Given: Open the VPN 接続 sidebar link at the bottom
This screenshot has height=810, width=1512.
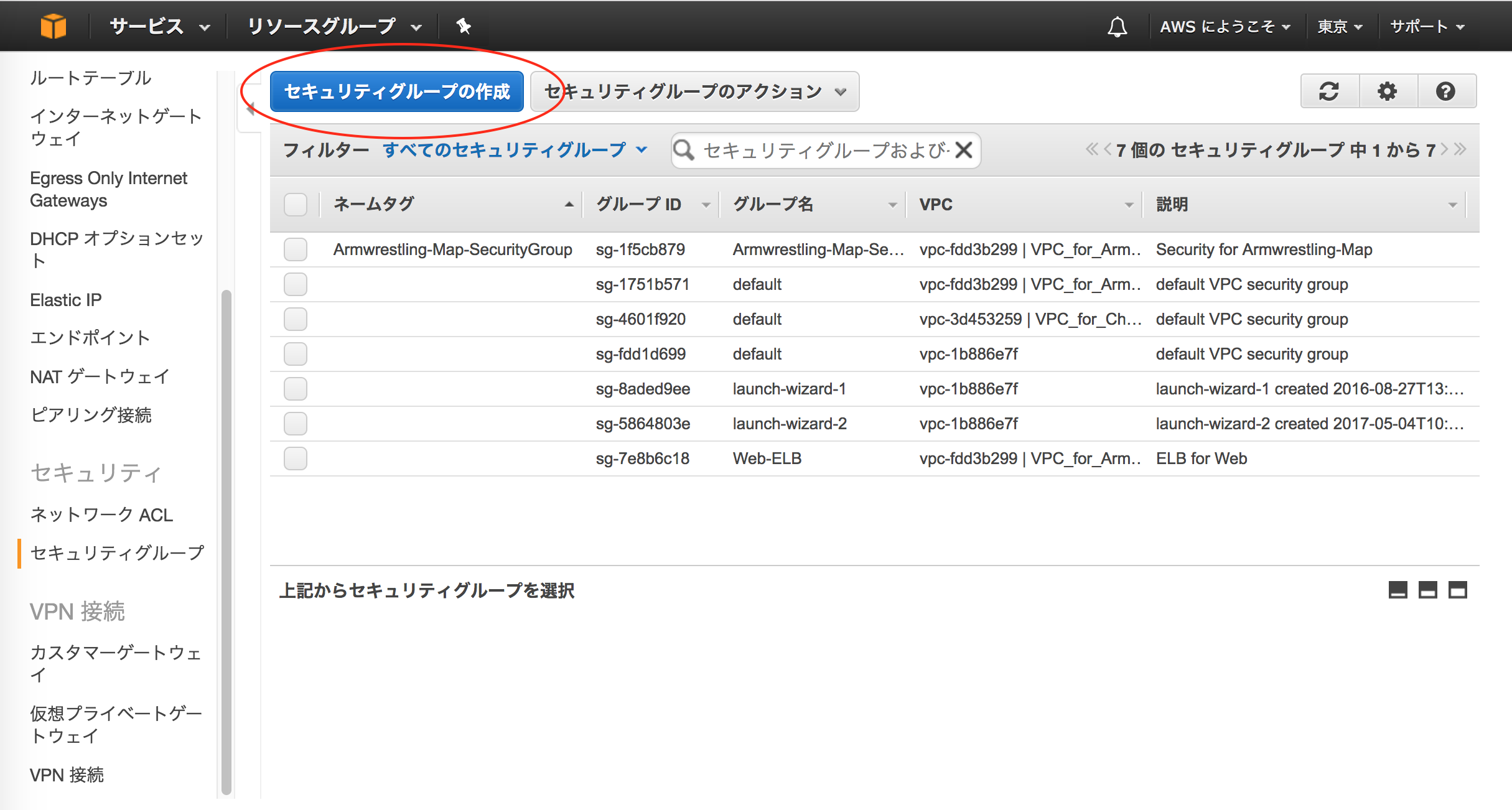Looking at the screenshot, I should tap(67, 775).
